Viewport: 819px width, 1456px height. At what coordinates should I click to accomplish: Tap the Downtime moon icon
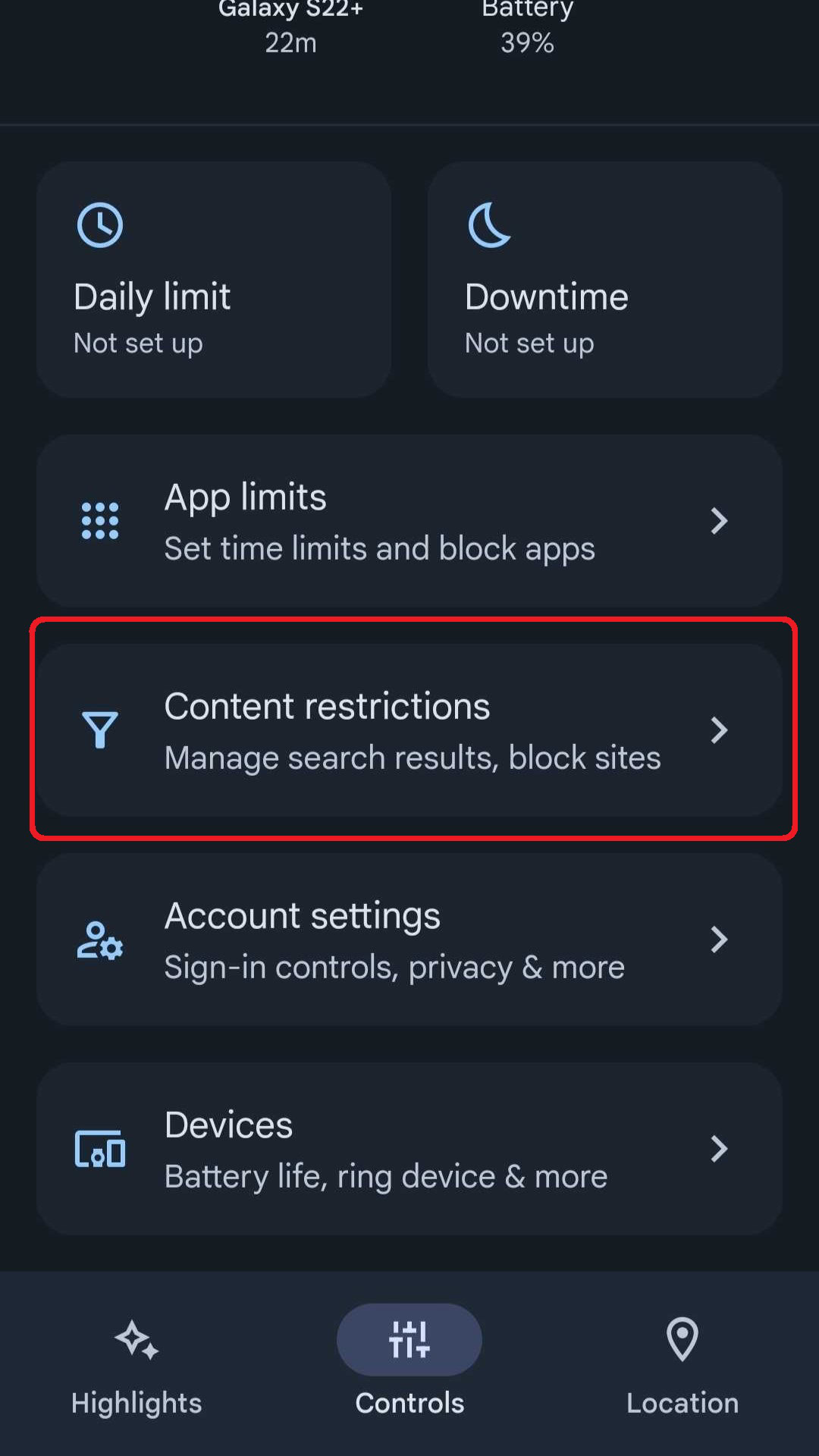point(489,224)
